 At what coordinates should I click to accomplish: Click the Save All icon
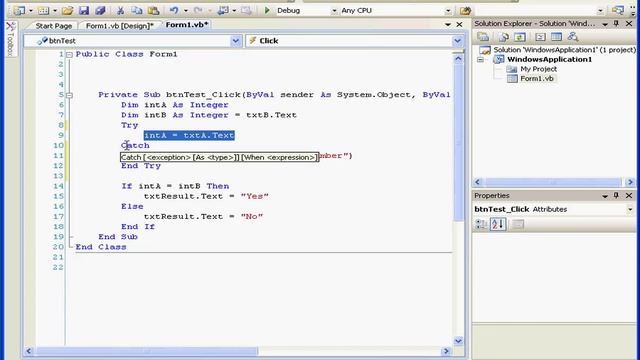pyautogui.click(x=100, y=10)
